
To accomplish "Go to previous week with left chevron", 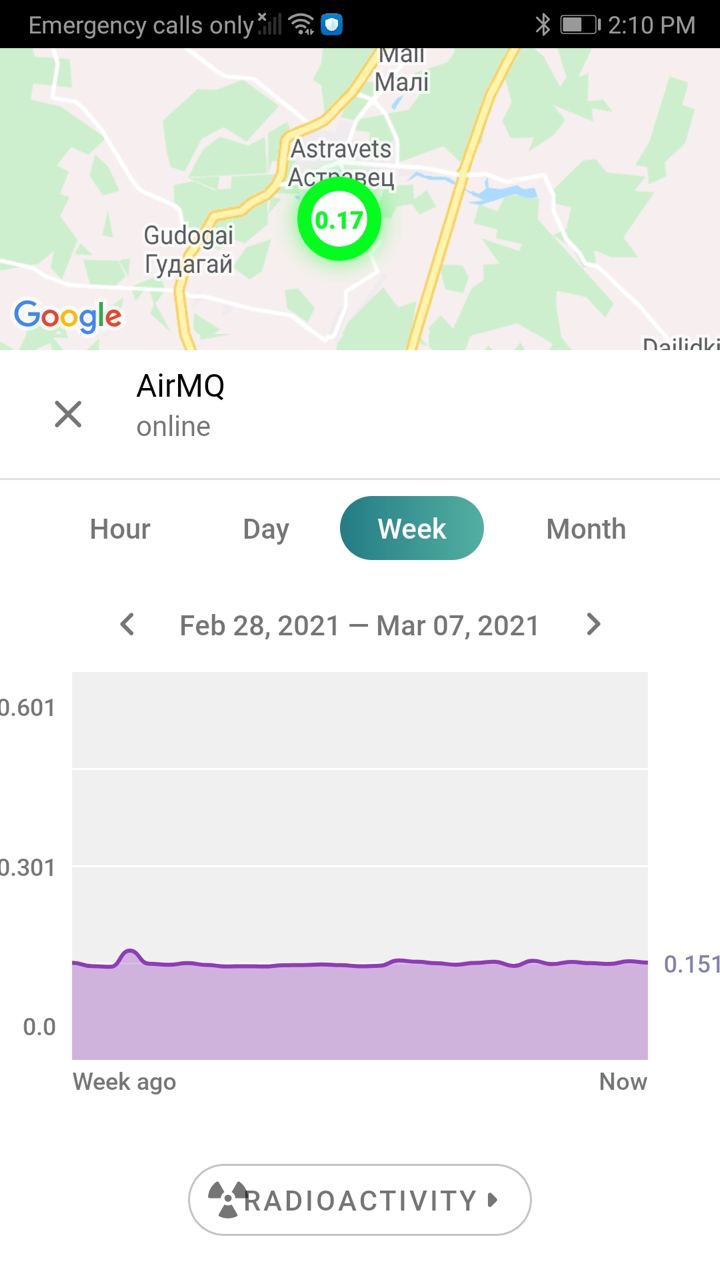I will (127, 624).
